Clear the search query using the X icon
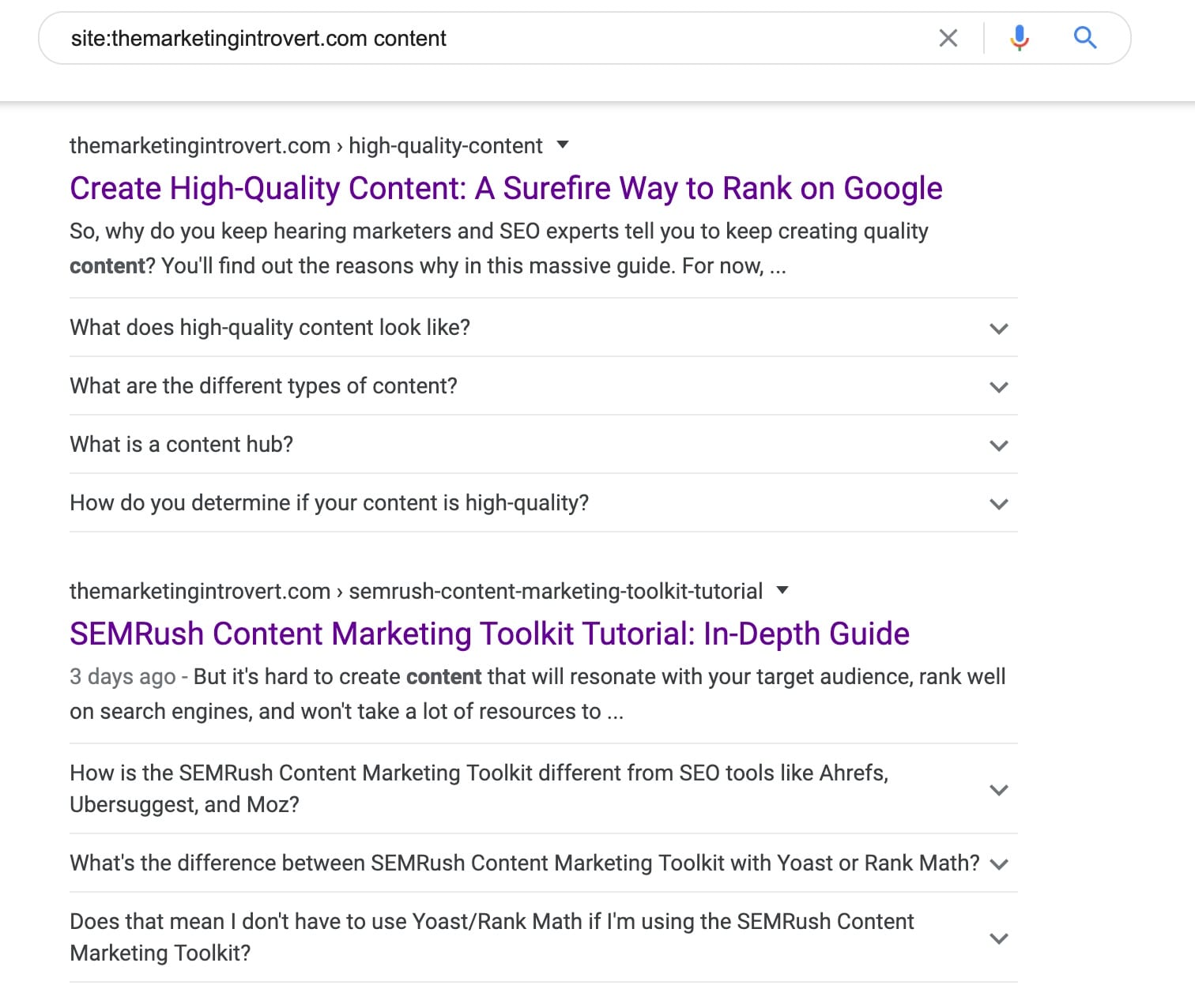1195x1008 pixels. coord(948,37)
